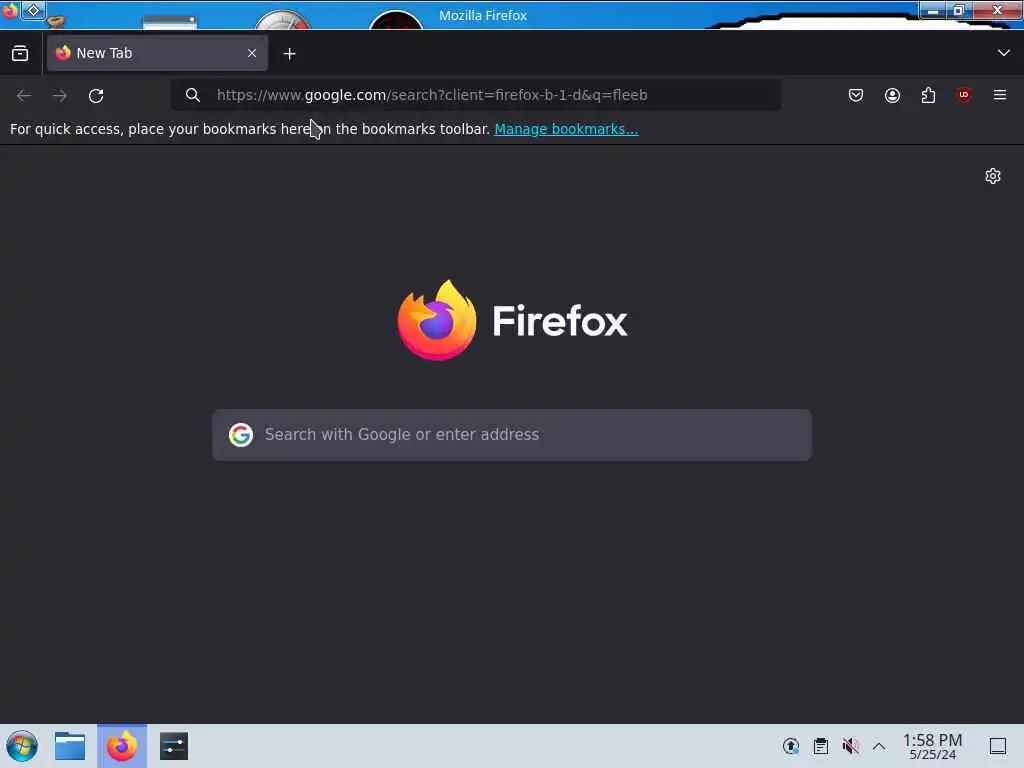The image size is (1024, 768).
Task: Expand the List all tabs chevron
Action: coord(1004,53)
